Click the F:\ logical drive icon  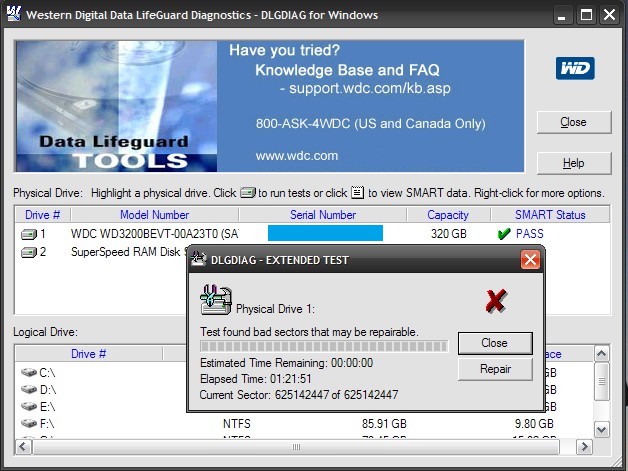[29, 423]
